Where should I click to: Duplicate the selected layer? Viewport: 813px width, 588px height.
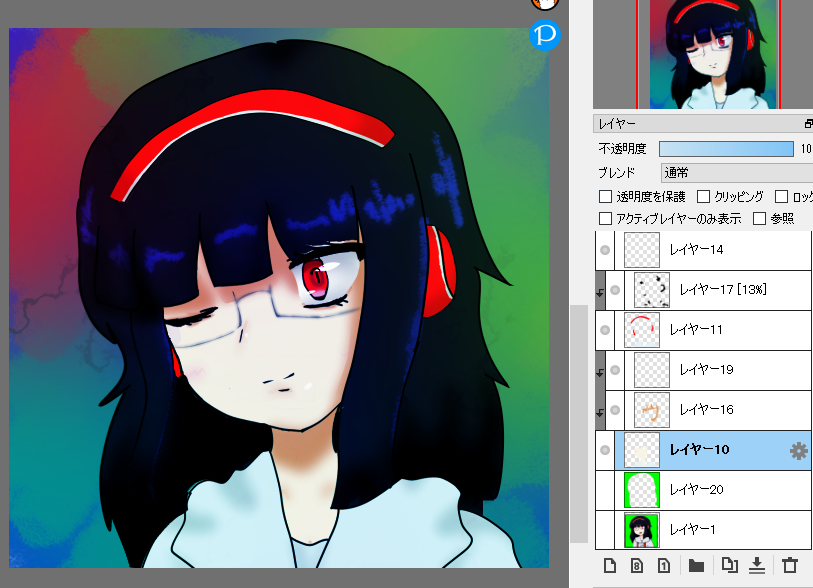(730, 565)
